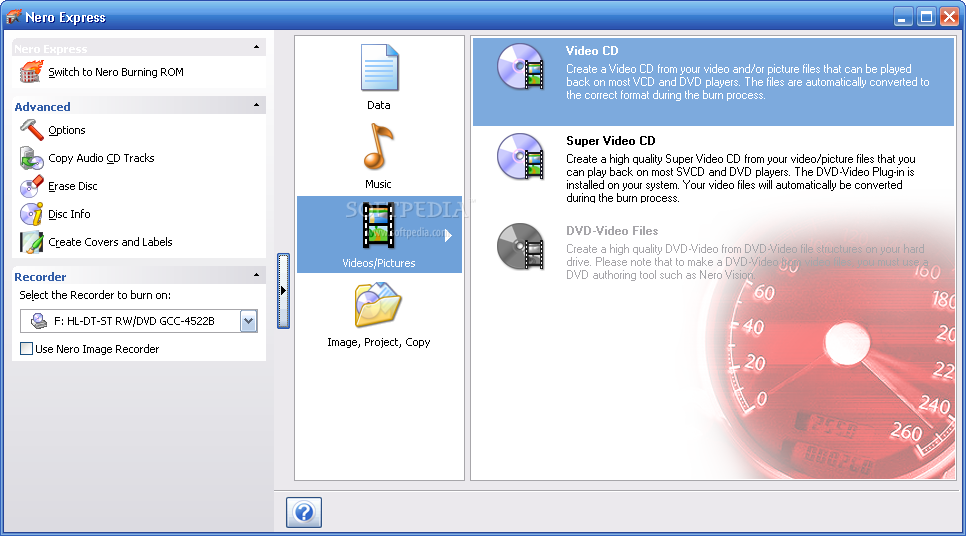Click the Super Video CD description paragraph
This screenshot has width=966, height=536.
[741, 179]
